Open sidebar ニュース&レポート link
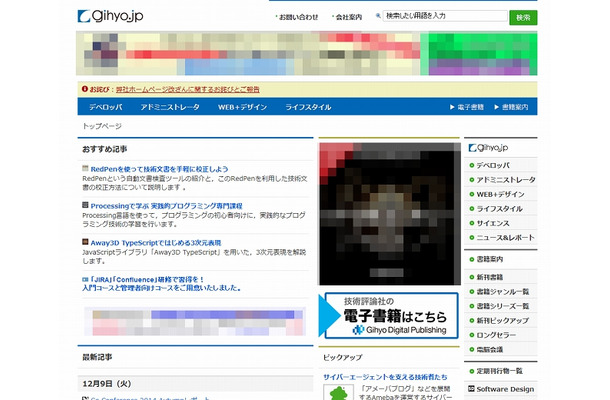 coord(505,237)
